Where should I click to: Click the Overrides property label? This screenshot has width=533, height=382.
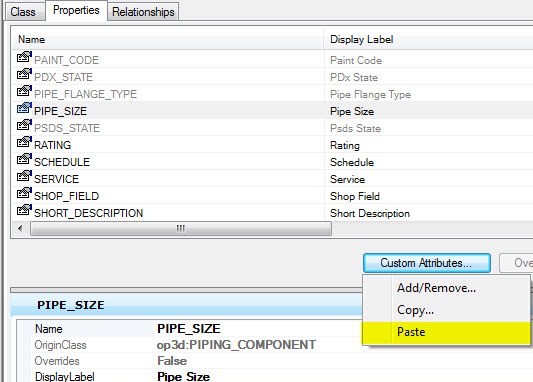tap(57, 361)
